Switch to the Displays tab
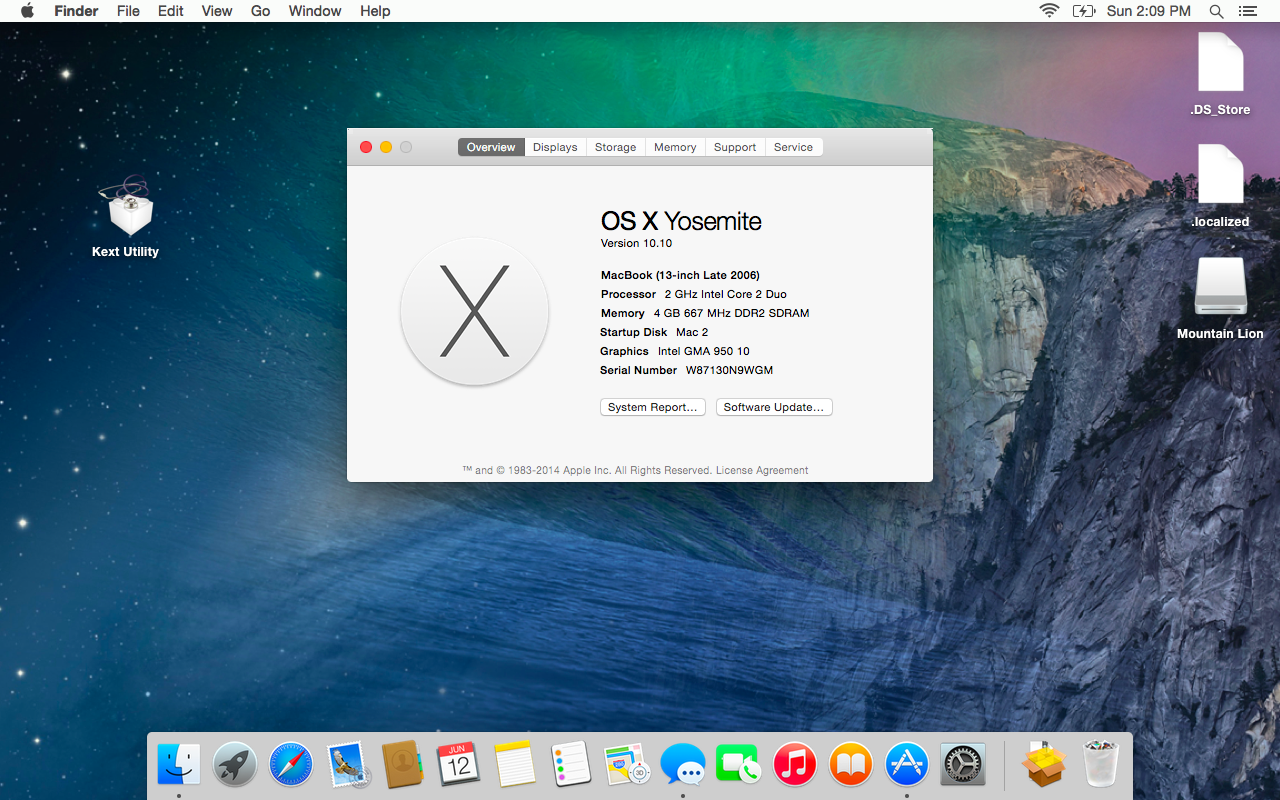The image size is (1280, 800). pos(555,147)
